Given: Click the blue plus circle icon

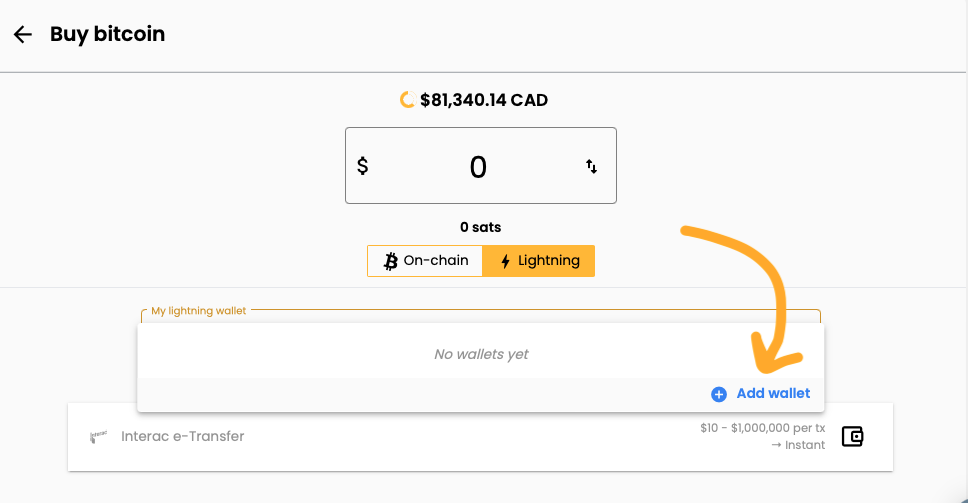Looking at the screenshot, I should point(719,394).
